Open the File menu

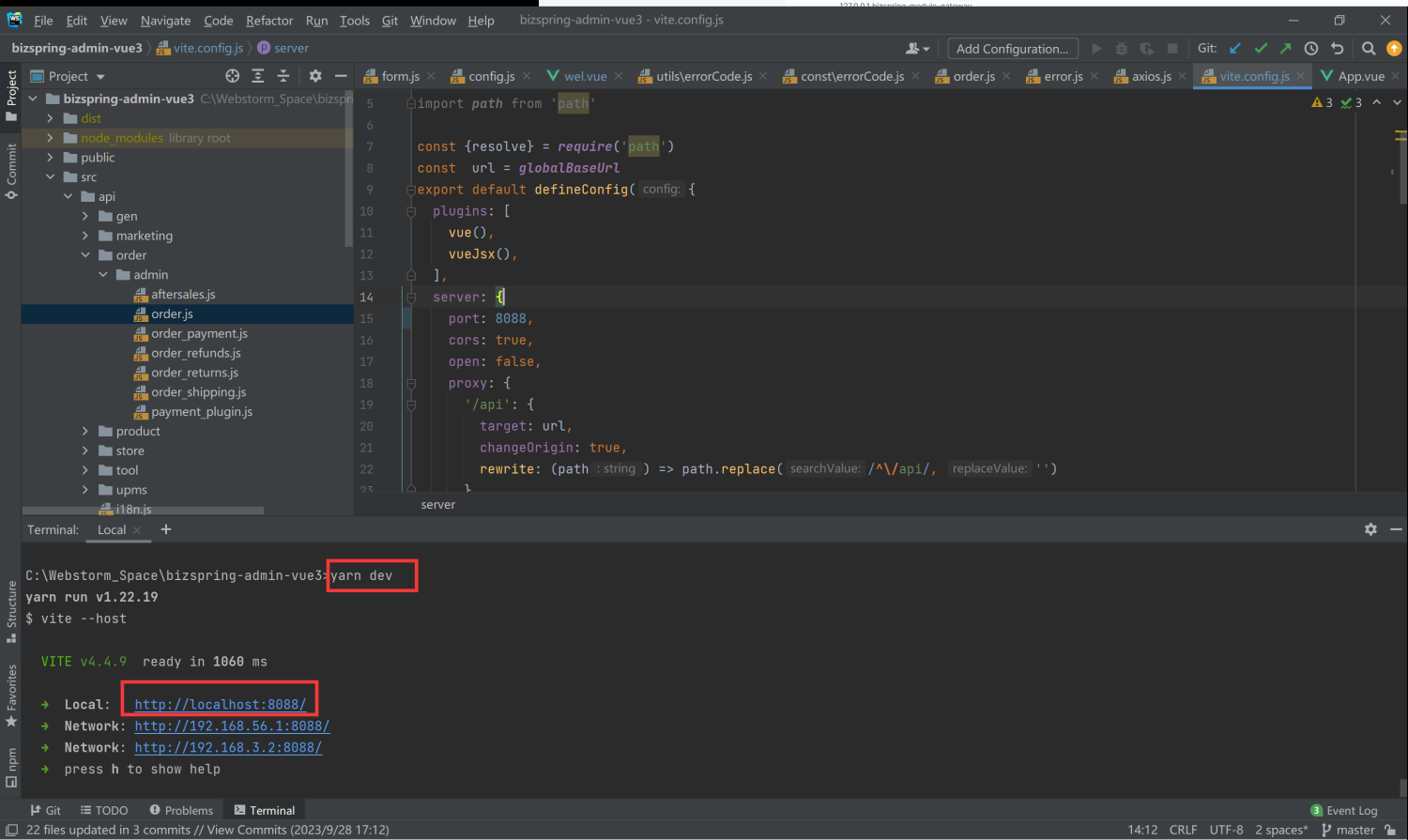[43, 21]
